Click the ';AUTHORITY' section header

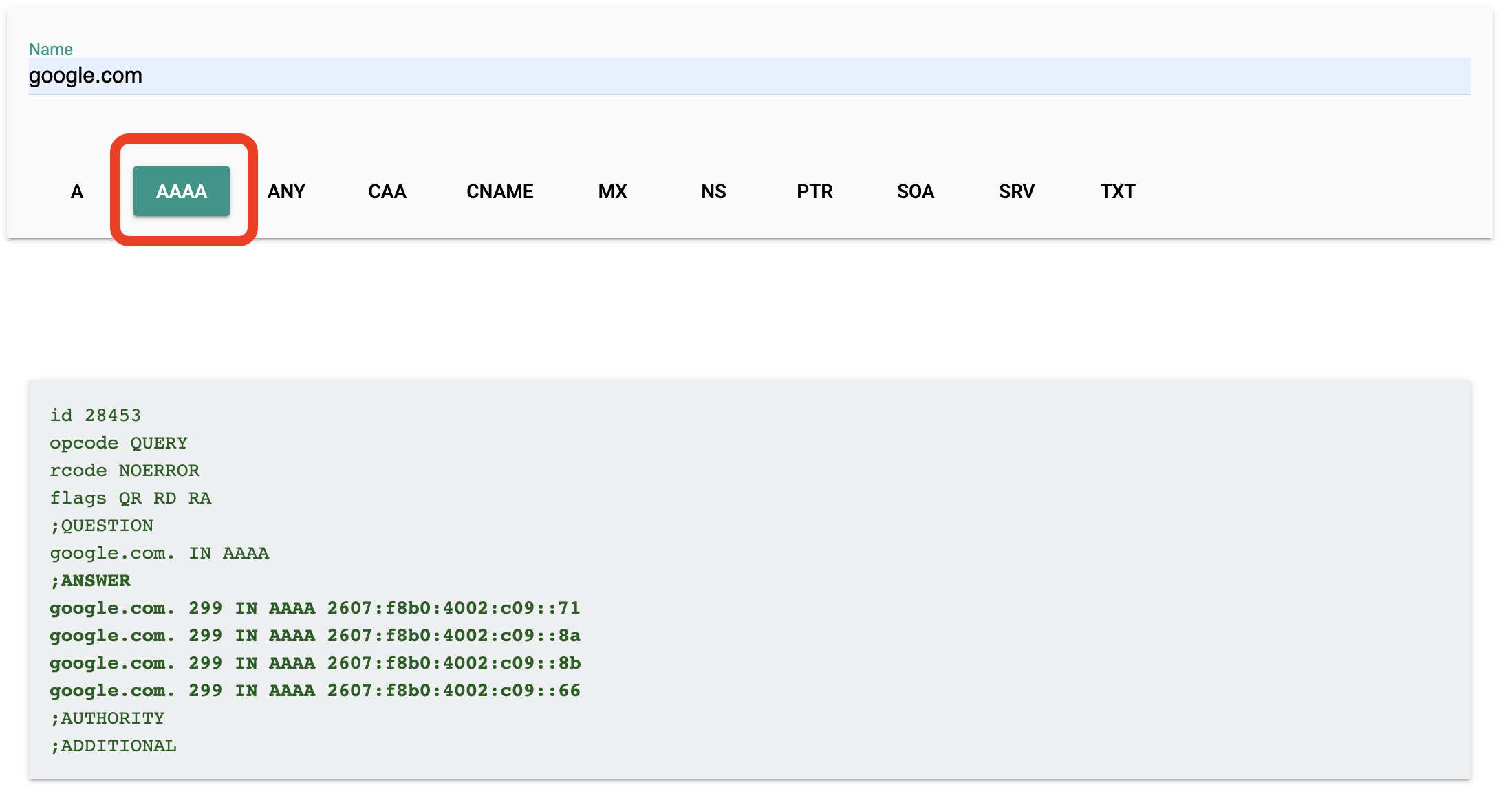107,718
